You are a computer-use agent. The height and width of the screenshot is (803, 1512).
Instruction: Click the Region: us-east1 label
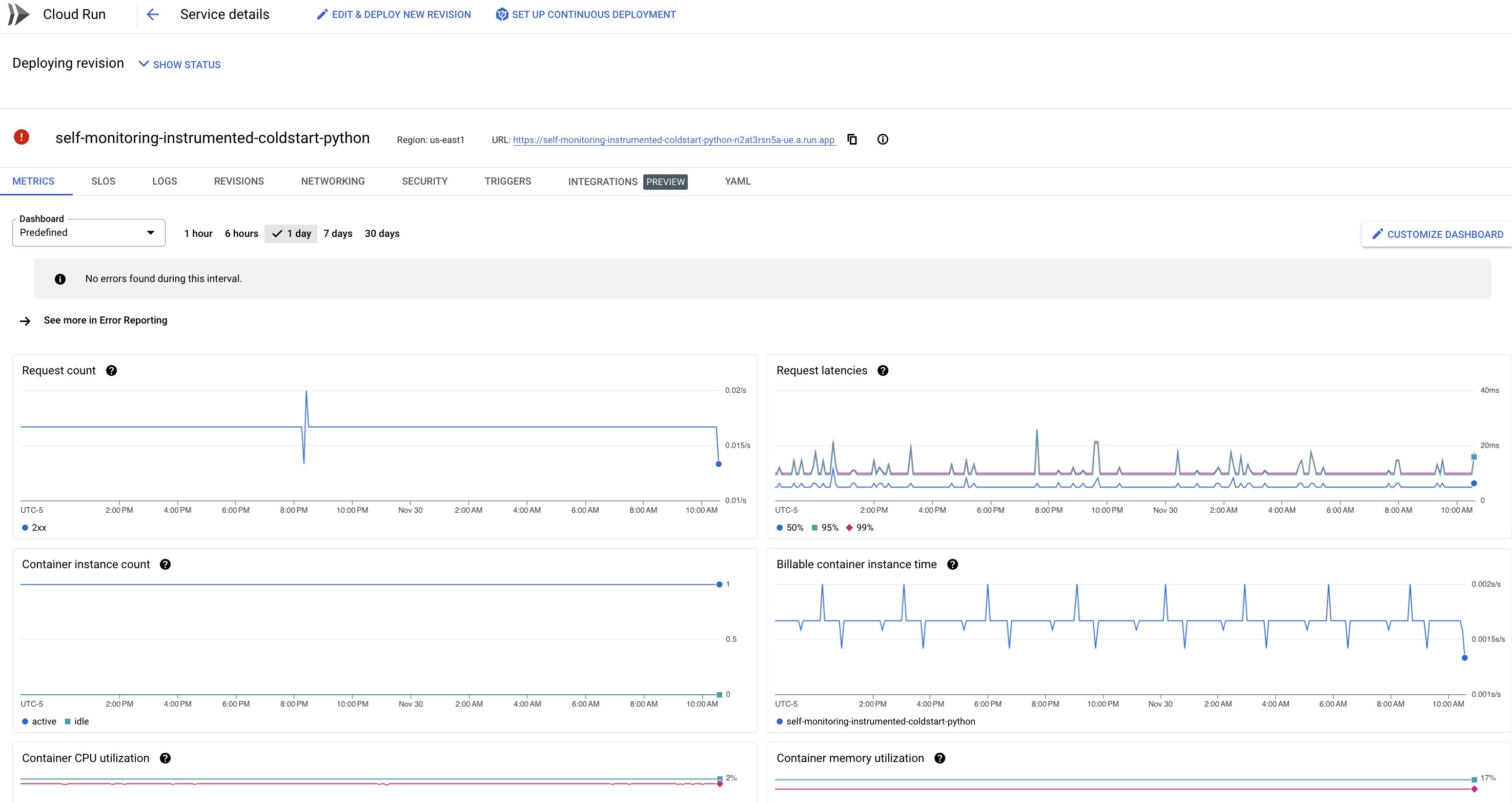[x=430, y=140]
